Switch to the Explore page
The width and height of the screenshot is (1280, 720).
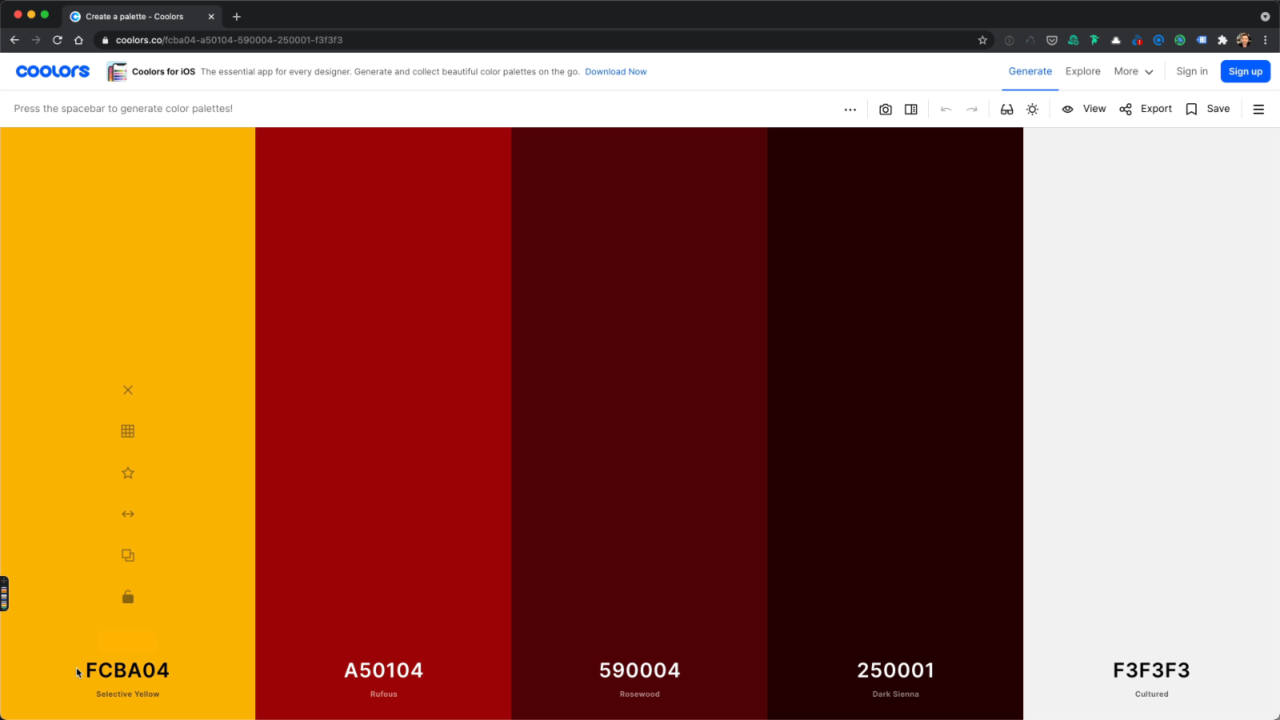point(1083,72)
